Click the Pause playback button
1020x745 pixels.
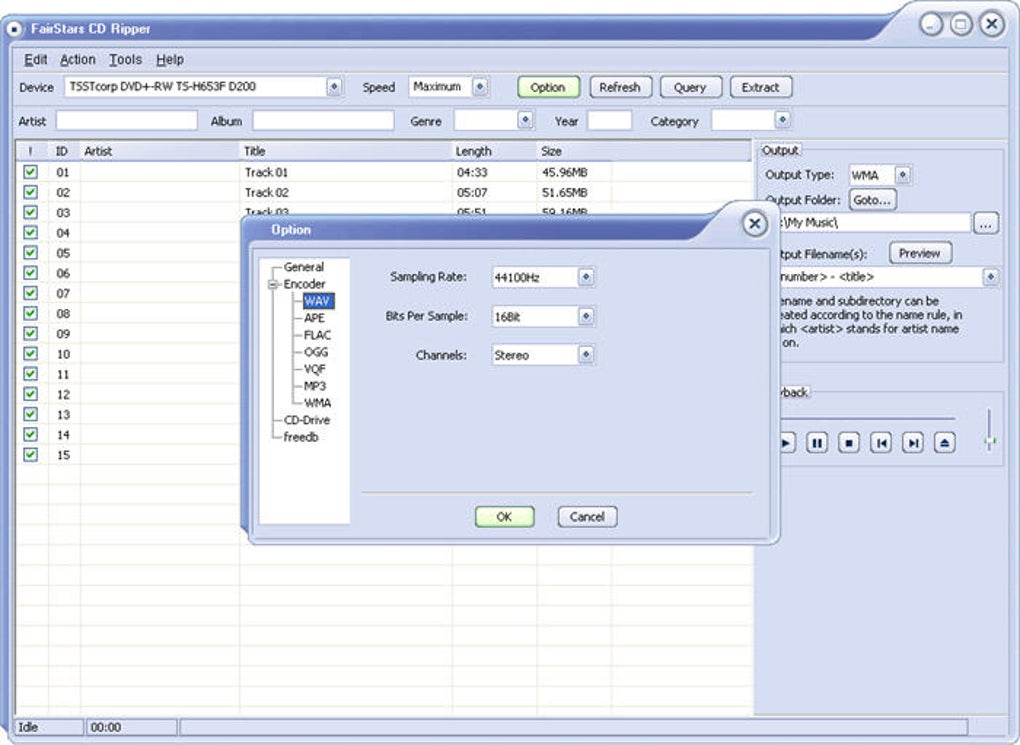coord(817,443)
